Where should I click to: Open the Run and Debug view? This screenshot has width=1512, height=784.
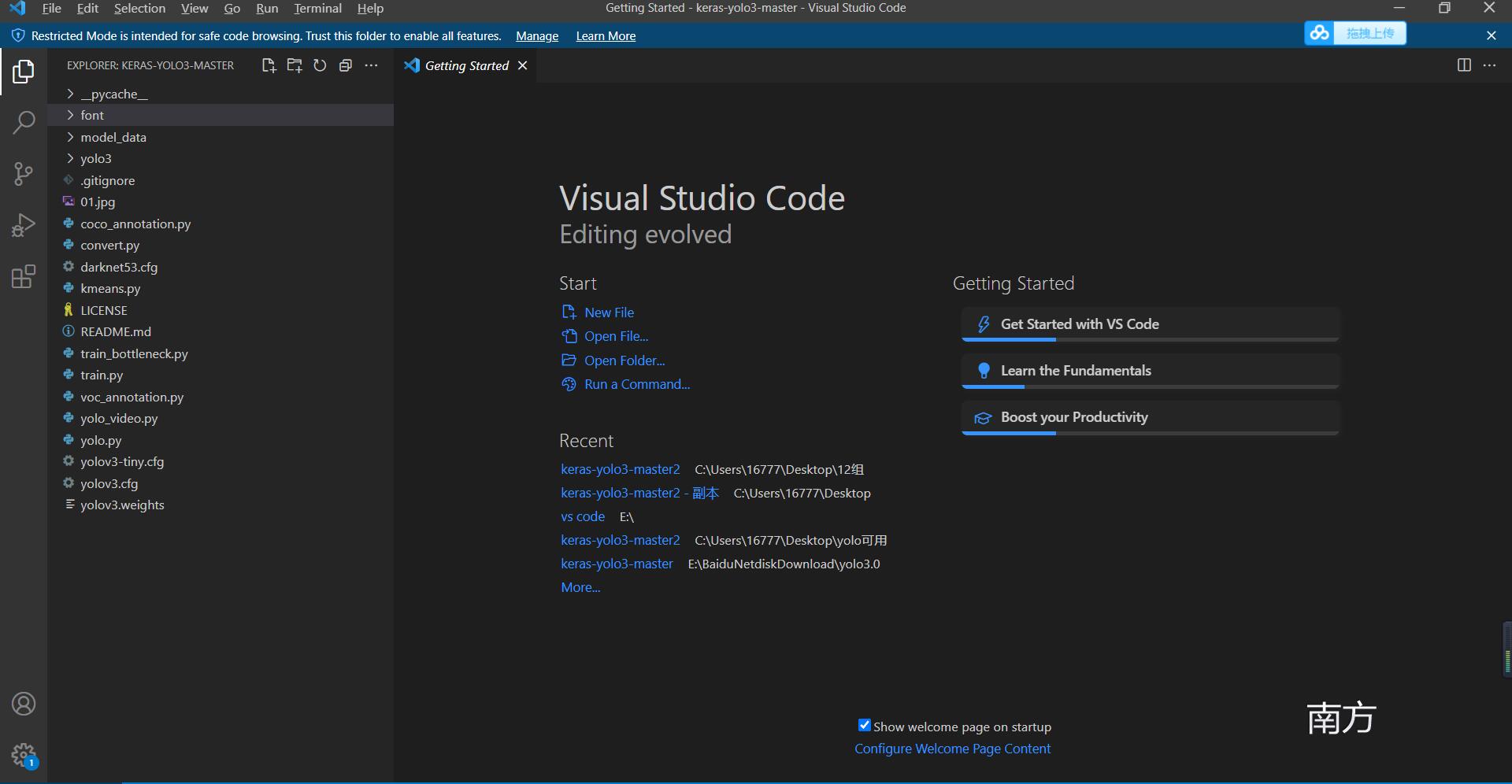click(24, 225)
